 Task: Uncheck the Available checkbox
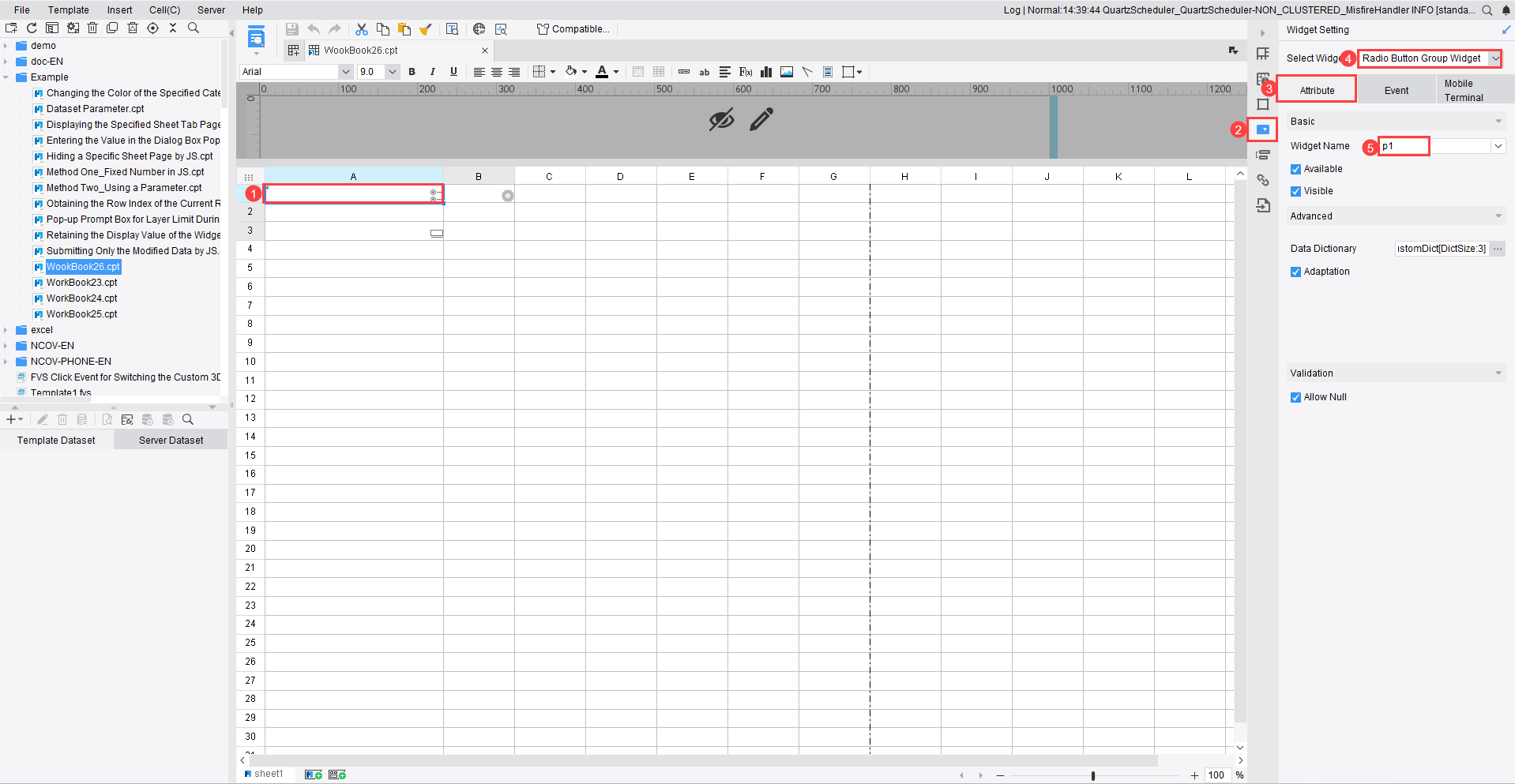(x=1295, y=169)
